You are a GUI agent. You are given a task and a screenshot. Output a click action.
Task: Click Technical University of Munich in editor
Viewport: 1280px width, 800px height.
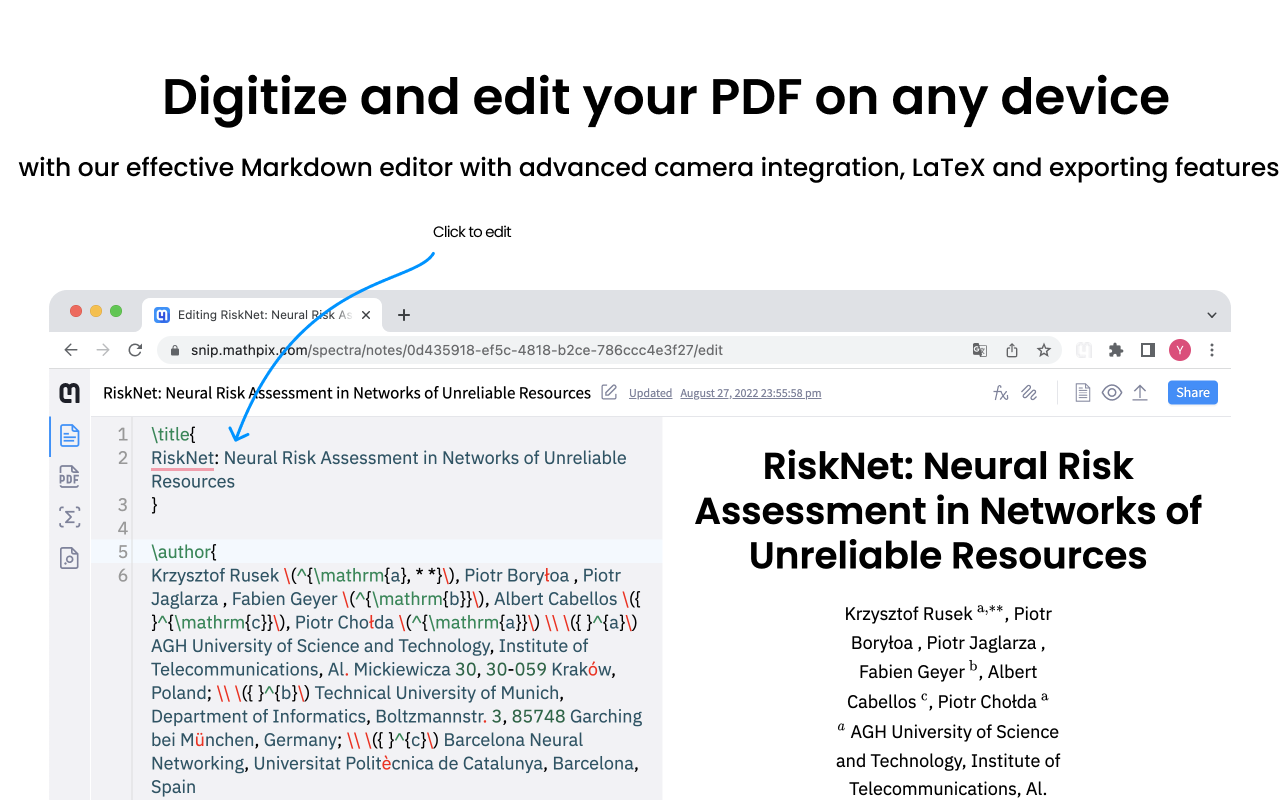(x=437, y=693)
